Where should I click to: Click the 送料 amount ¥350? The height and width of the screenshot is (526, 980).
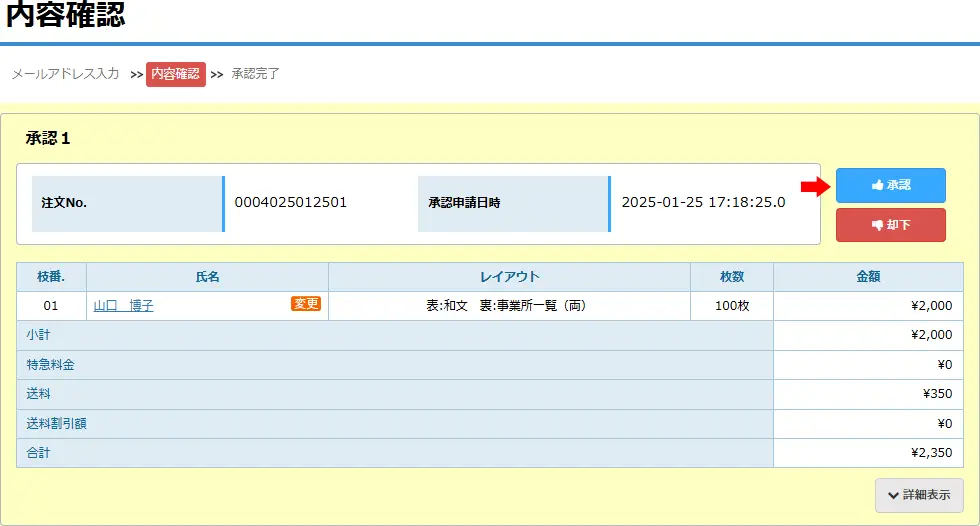(x=937, y=394)
